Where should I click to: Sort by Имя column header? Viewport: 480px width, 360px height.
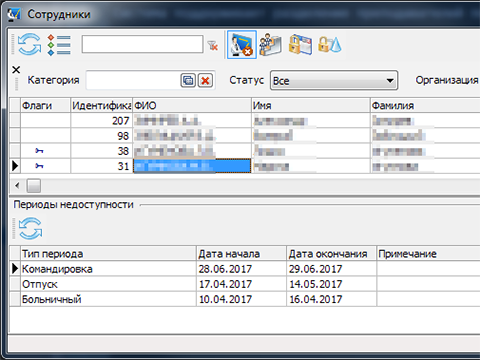click(x=311, y=106)
